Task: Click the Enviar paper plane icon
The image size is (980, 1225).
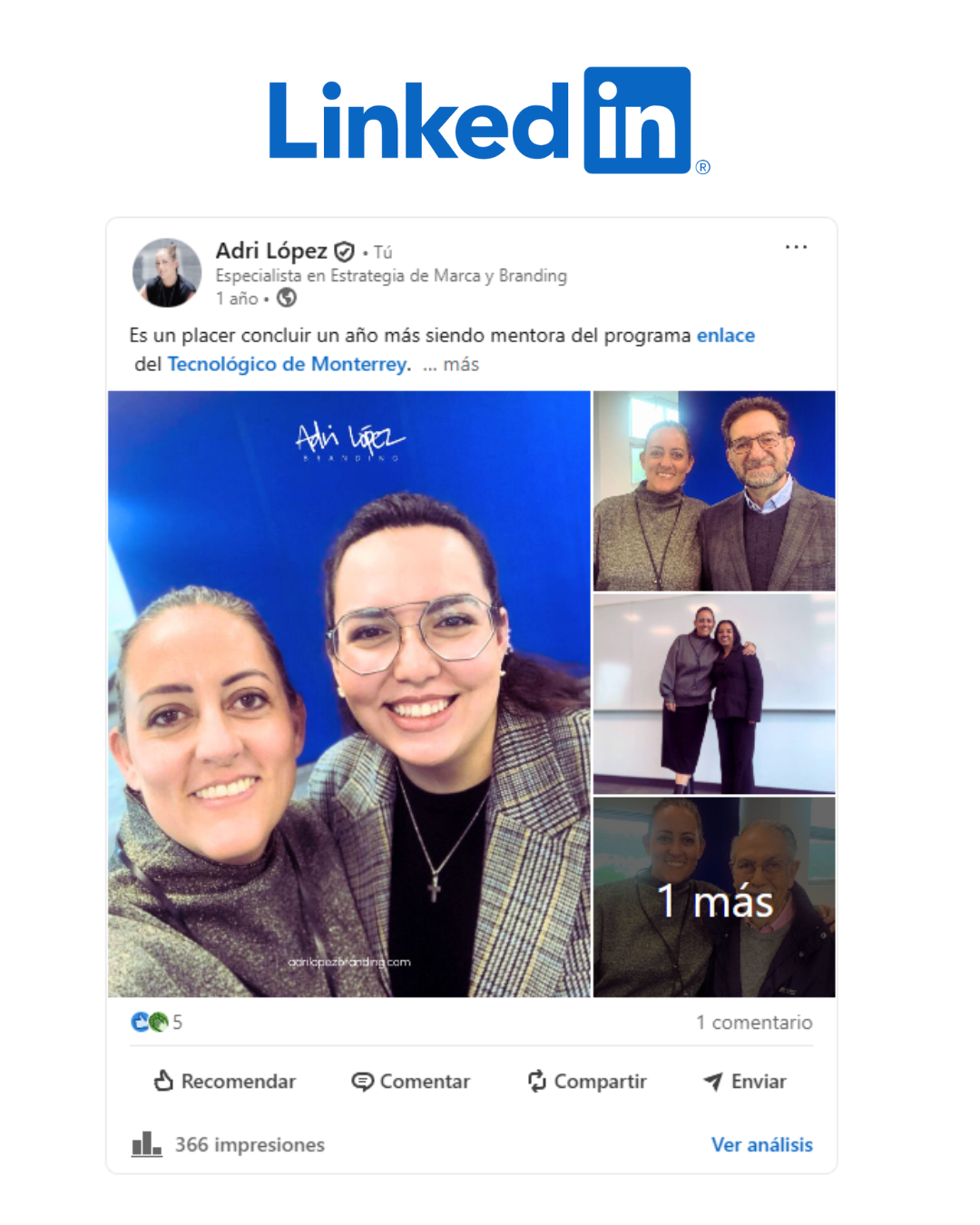Action: (x=713, y=1081)
